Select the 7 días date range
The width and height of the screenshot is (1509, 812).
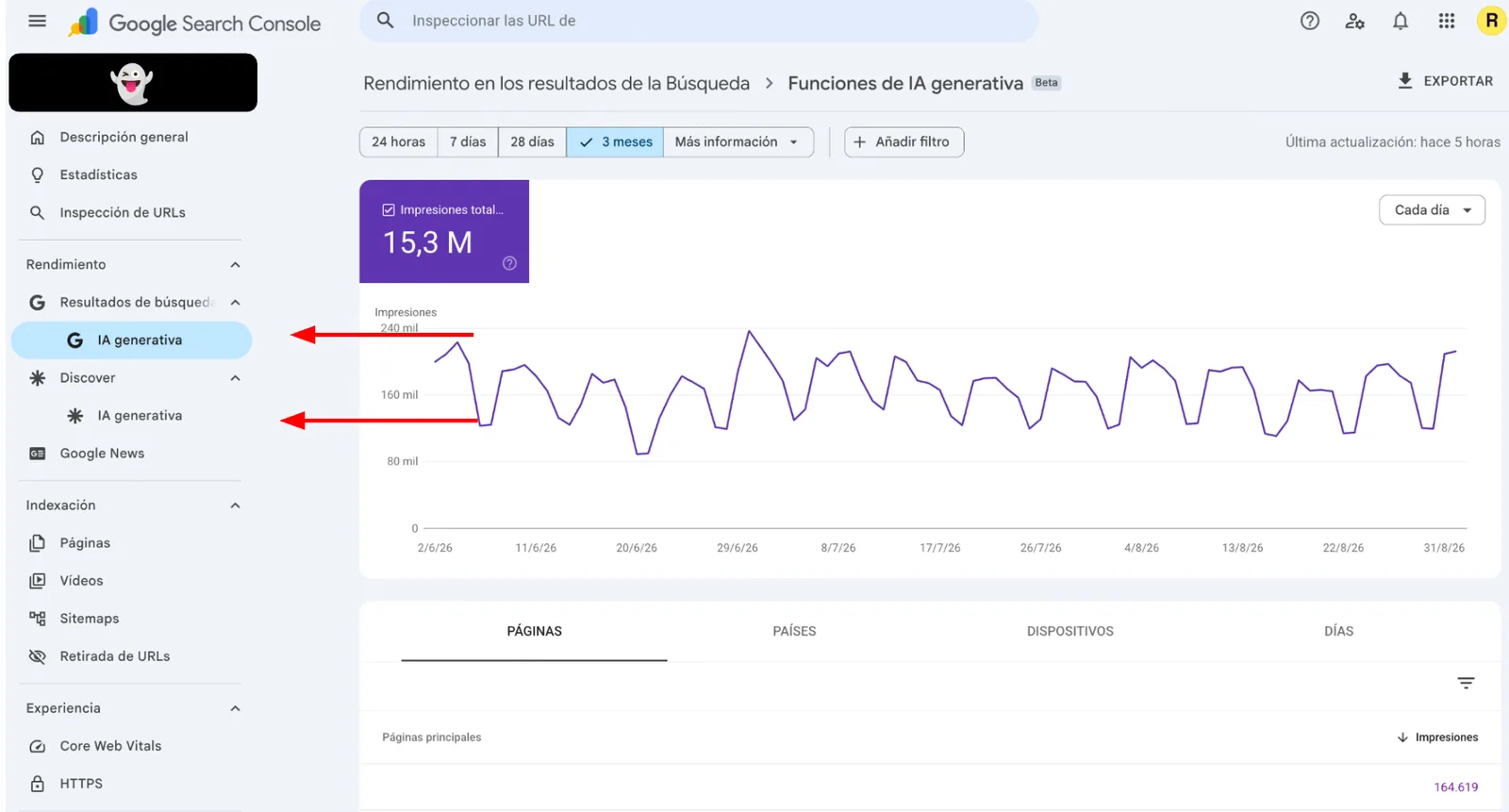pos(468,142)
